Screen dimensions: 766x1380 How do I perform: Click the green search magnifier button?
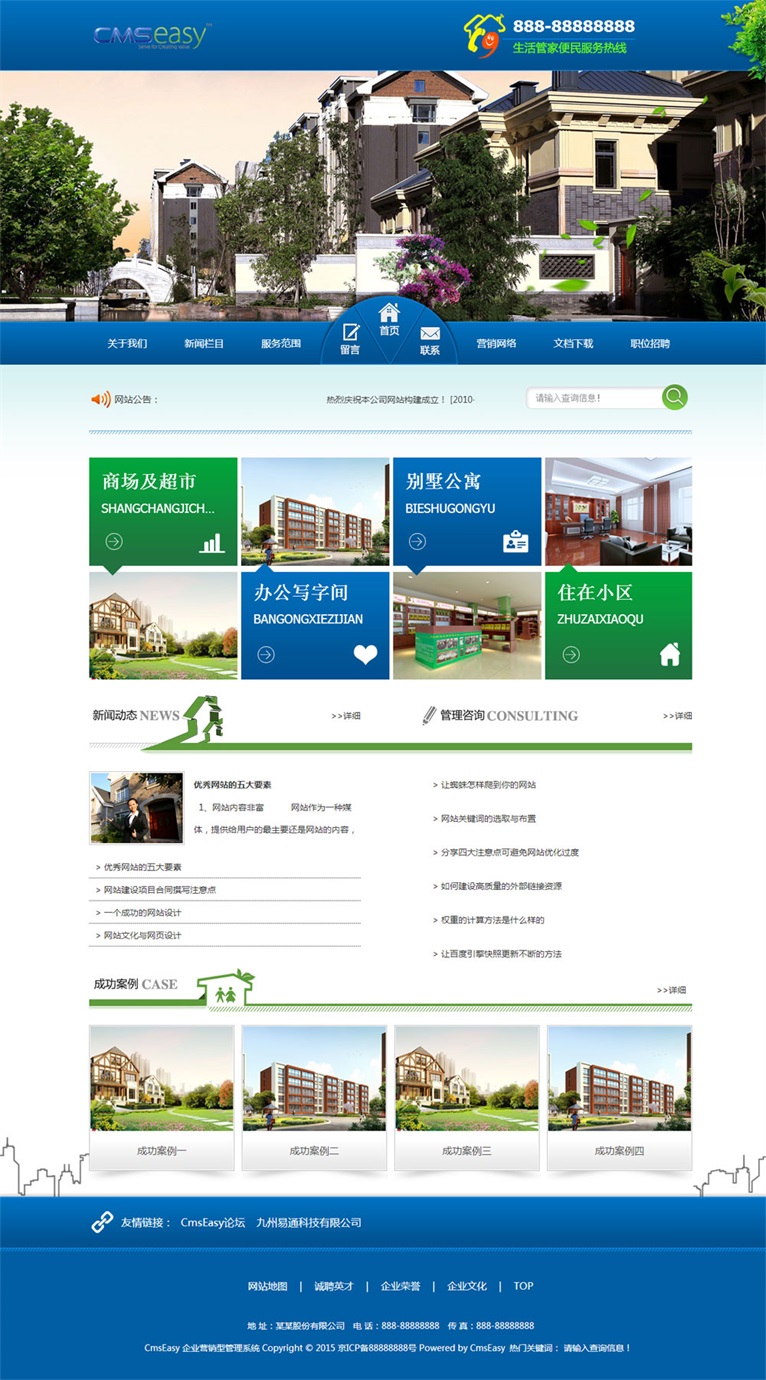point(675,397)
